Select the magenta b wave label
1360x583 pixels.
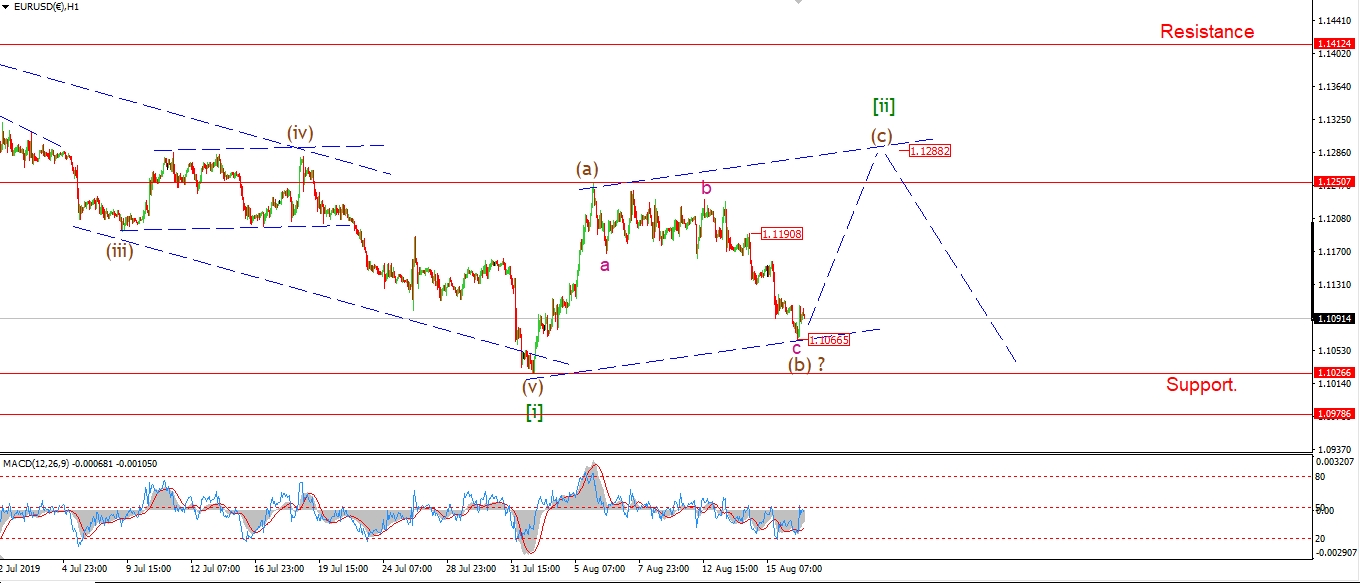pyautogui.click(x=706, y=187)
